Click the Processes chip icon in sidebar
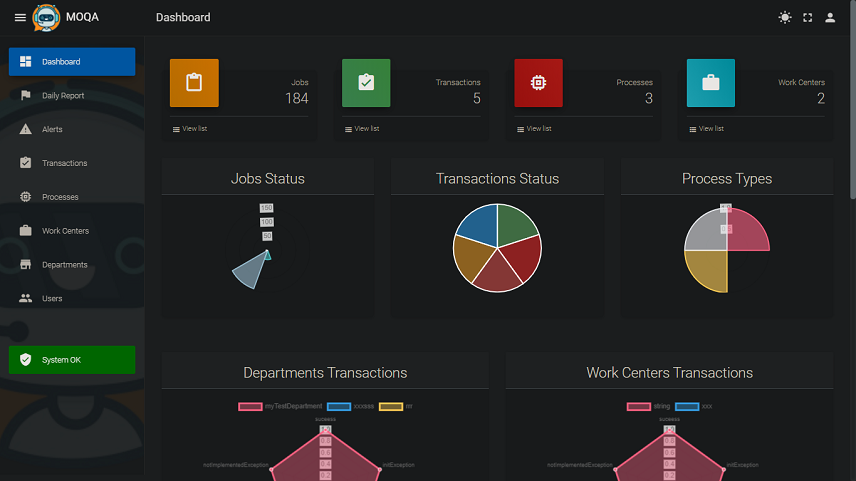856x481 pixels. [x=26, y=197]
